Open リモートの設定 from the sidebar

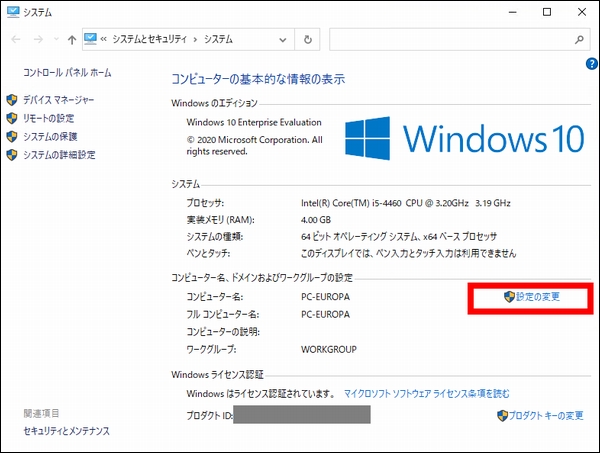49,118
